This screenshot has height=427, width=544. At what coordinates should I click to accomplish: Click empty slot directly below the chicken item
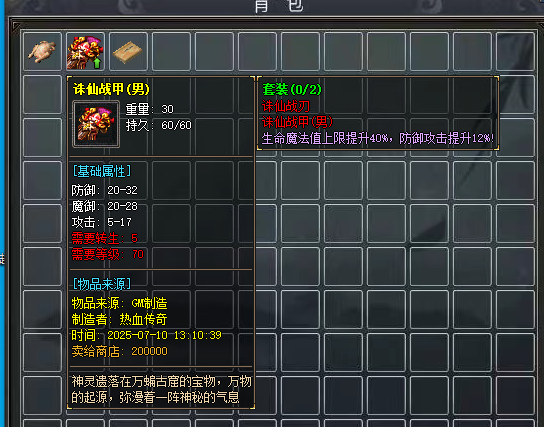click(42, 95)
